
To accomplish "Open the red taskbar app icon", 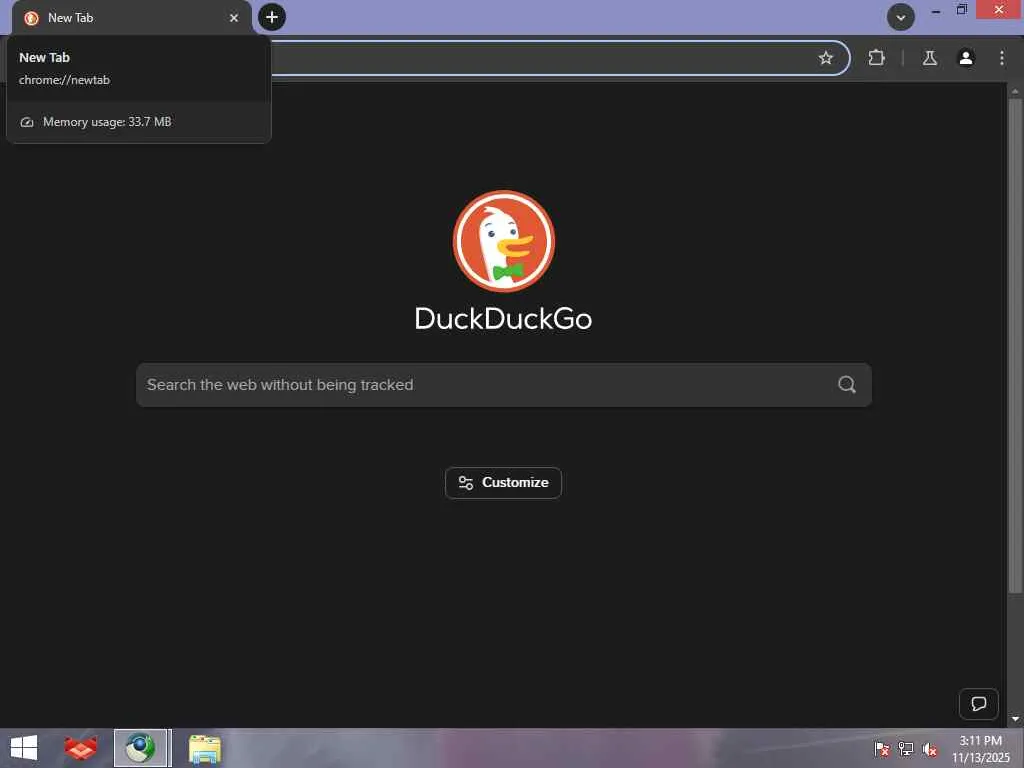I will point(80,748).
